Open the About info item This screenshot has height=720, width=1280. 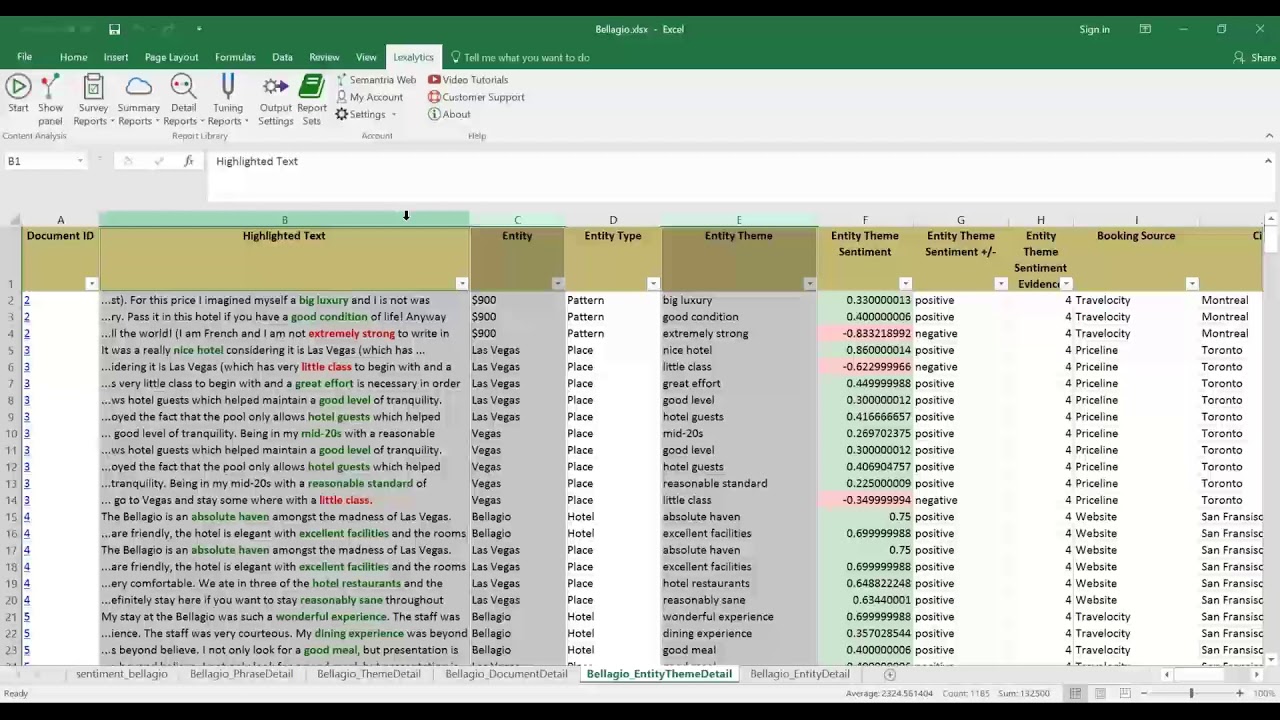449,114
